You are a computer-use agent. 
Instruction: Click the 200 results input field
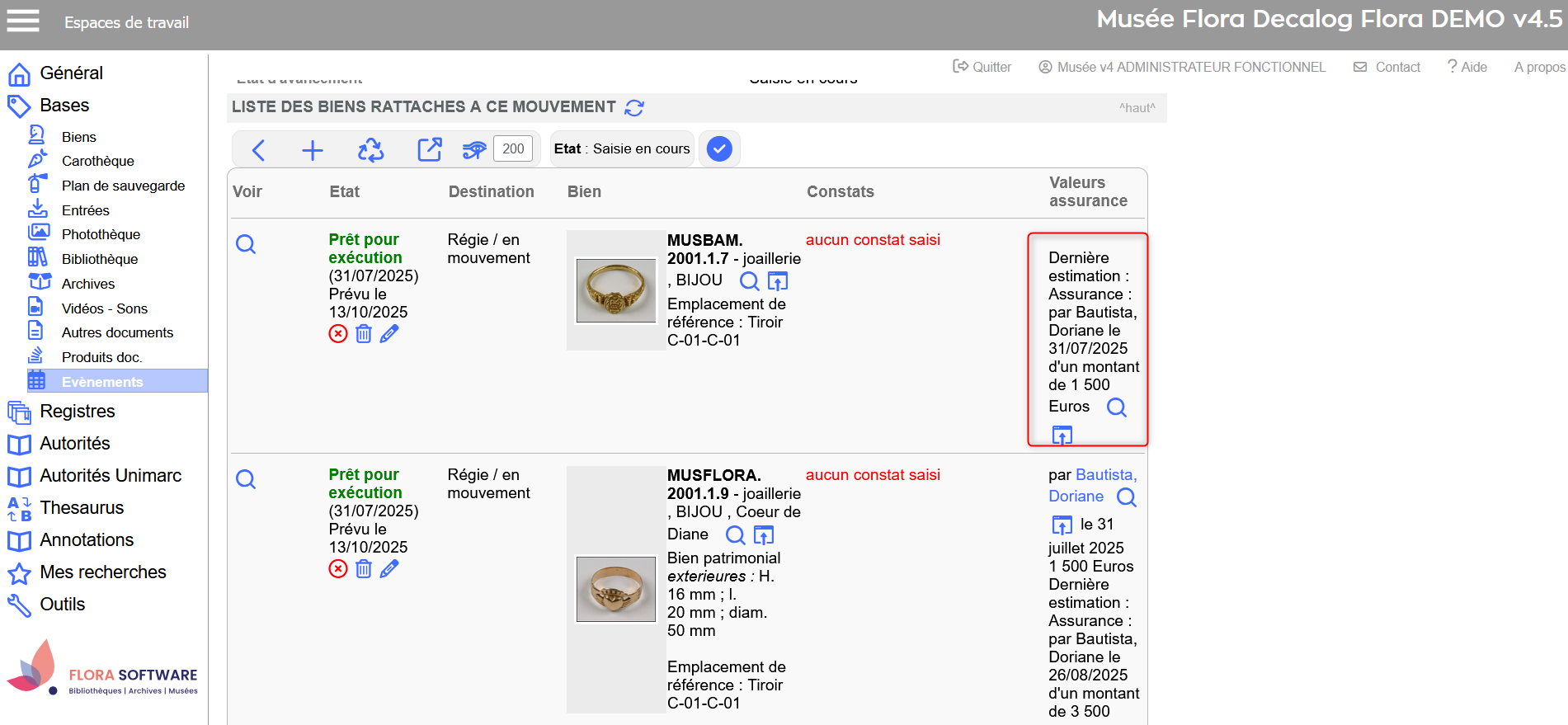513,149
